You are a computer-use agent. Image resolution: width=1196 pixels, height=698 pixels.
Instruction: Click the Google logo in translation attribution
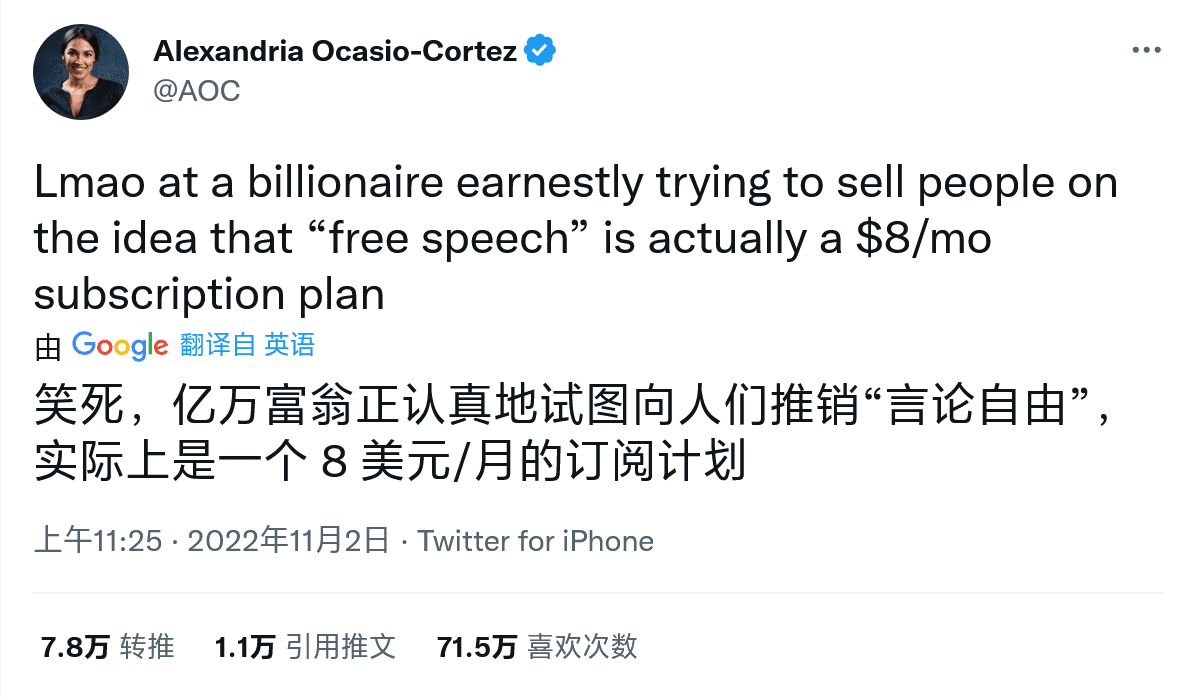(x=118, y=345)
